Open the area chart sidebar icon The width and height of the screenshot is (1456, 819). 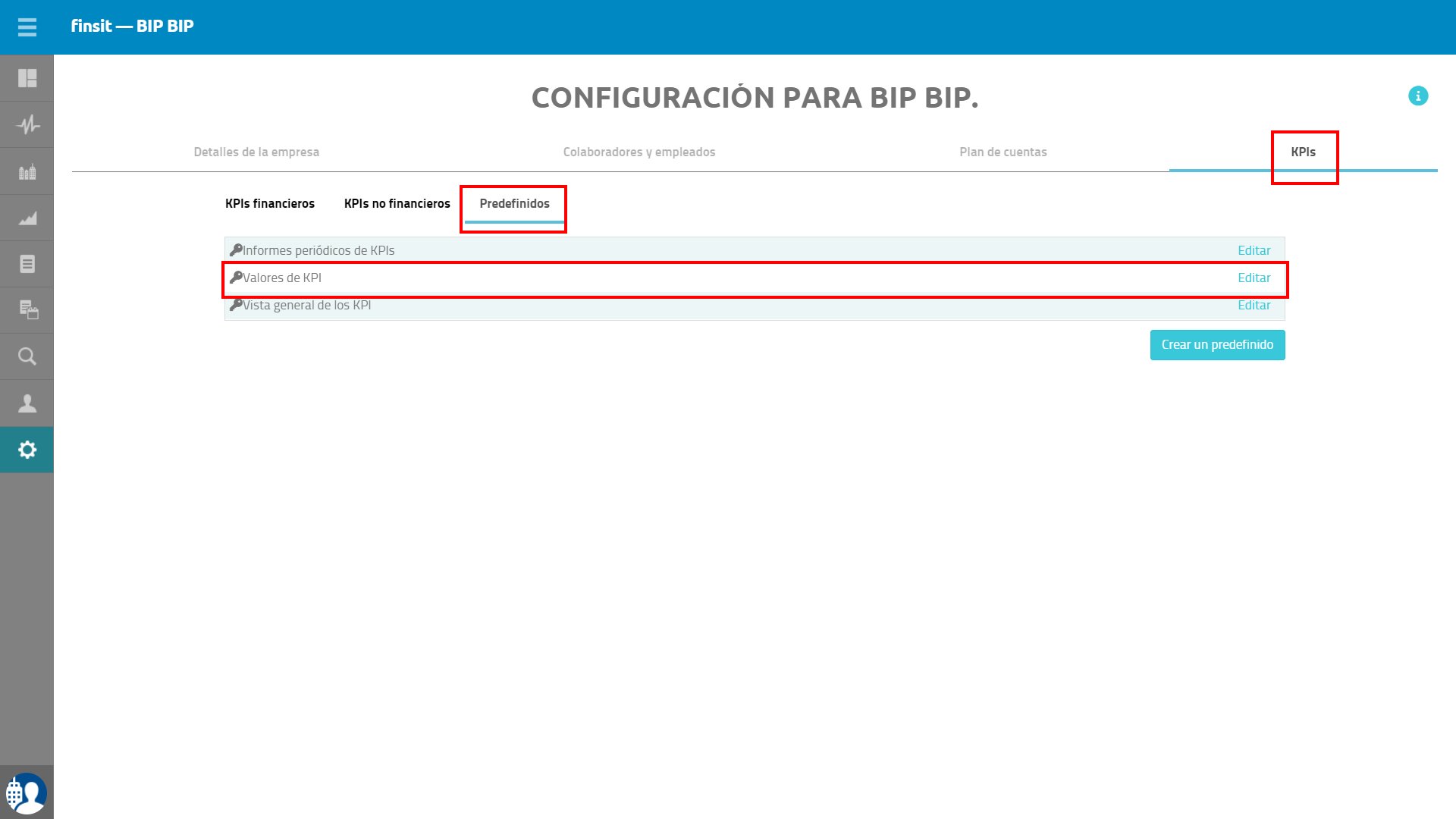point(27,218)
